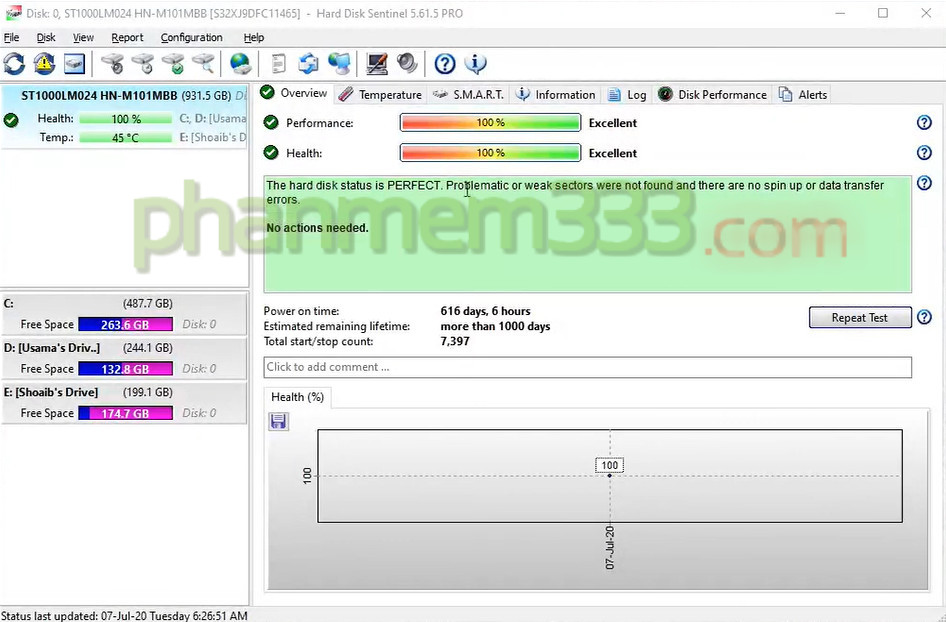The width and height of the screenshot is (946, 622).
Task: Save the health graph using floppy disk icon
Action: coord(278,422)
